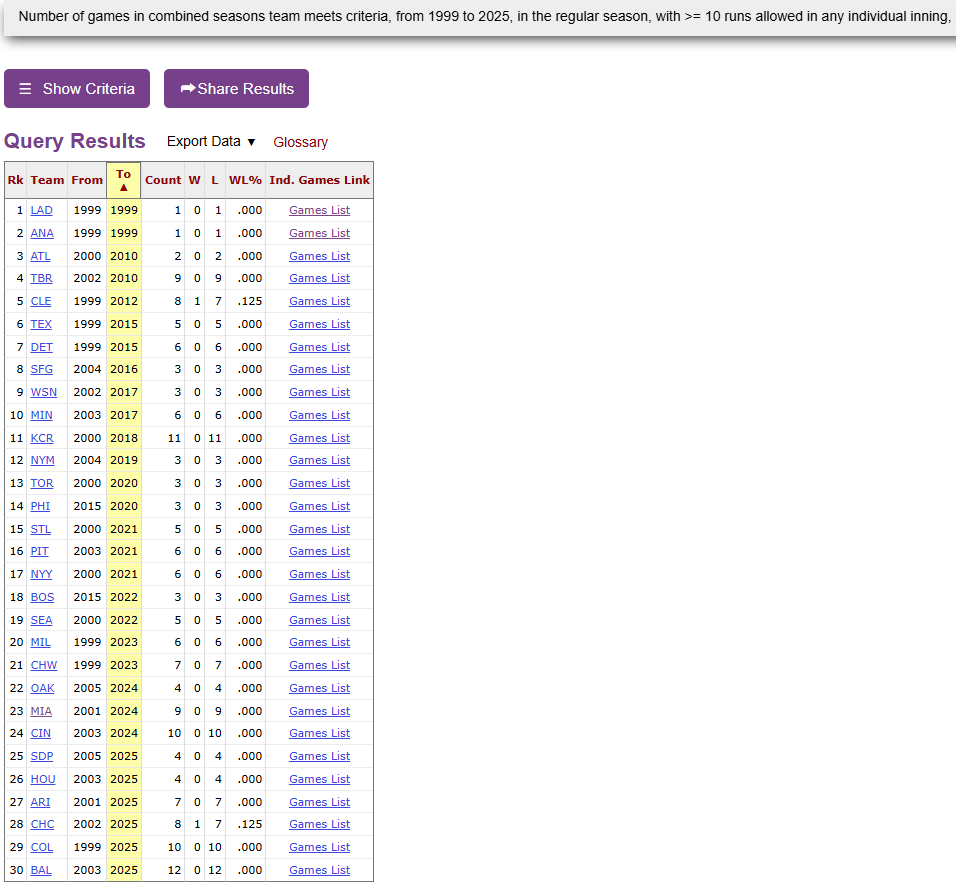Viewport: 956px width, 886px height.
Task: Open the ANA team link
Action: pyautogui.click(x=42, y=234)
